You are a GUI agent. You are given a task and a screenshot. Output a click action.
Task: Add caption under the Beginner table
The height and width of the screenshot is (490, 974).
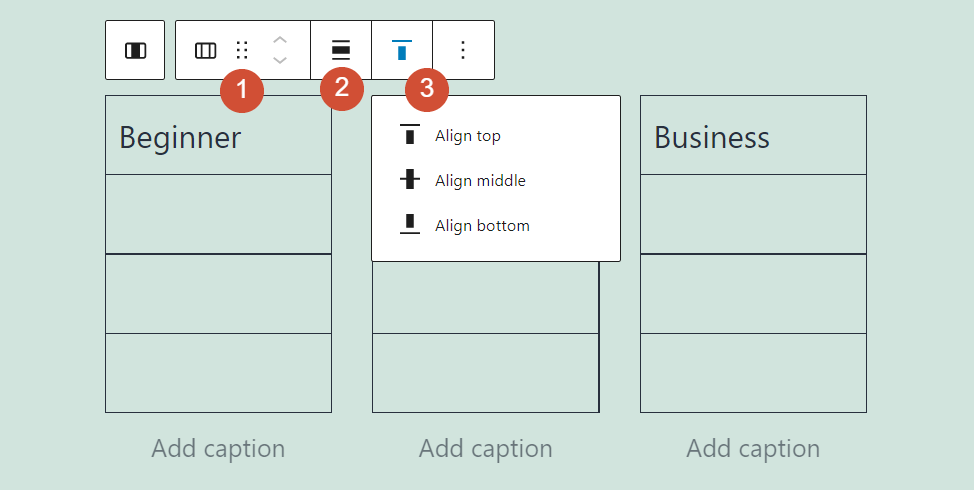point(218,449)
